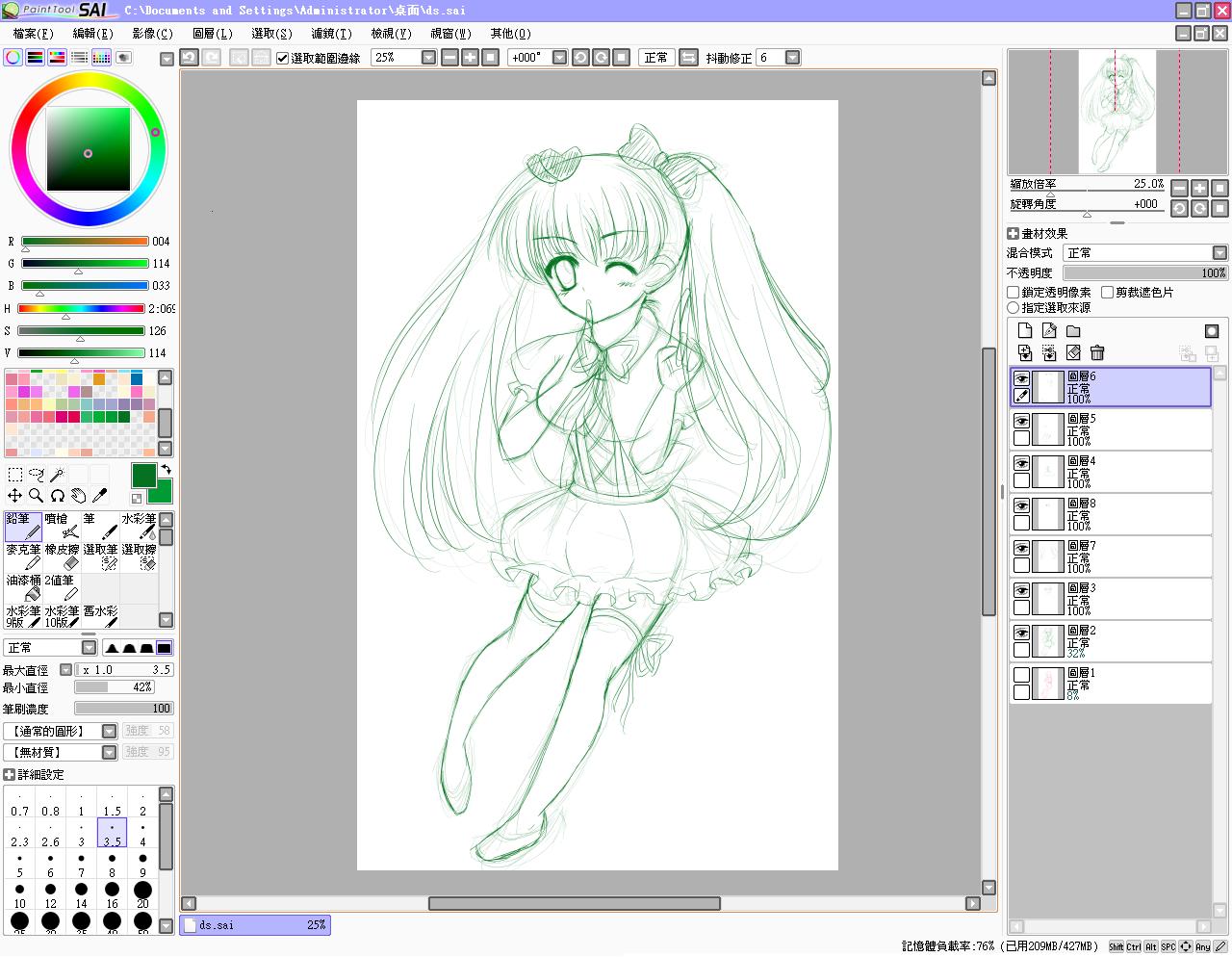
Task: Click the new linework layer icon
Action: (x=1049, y=331)
